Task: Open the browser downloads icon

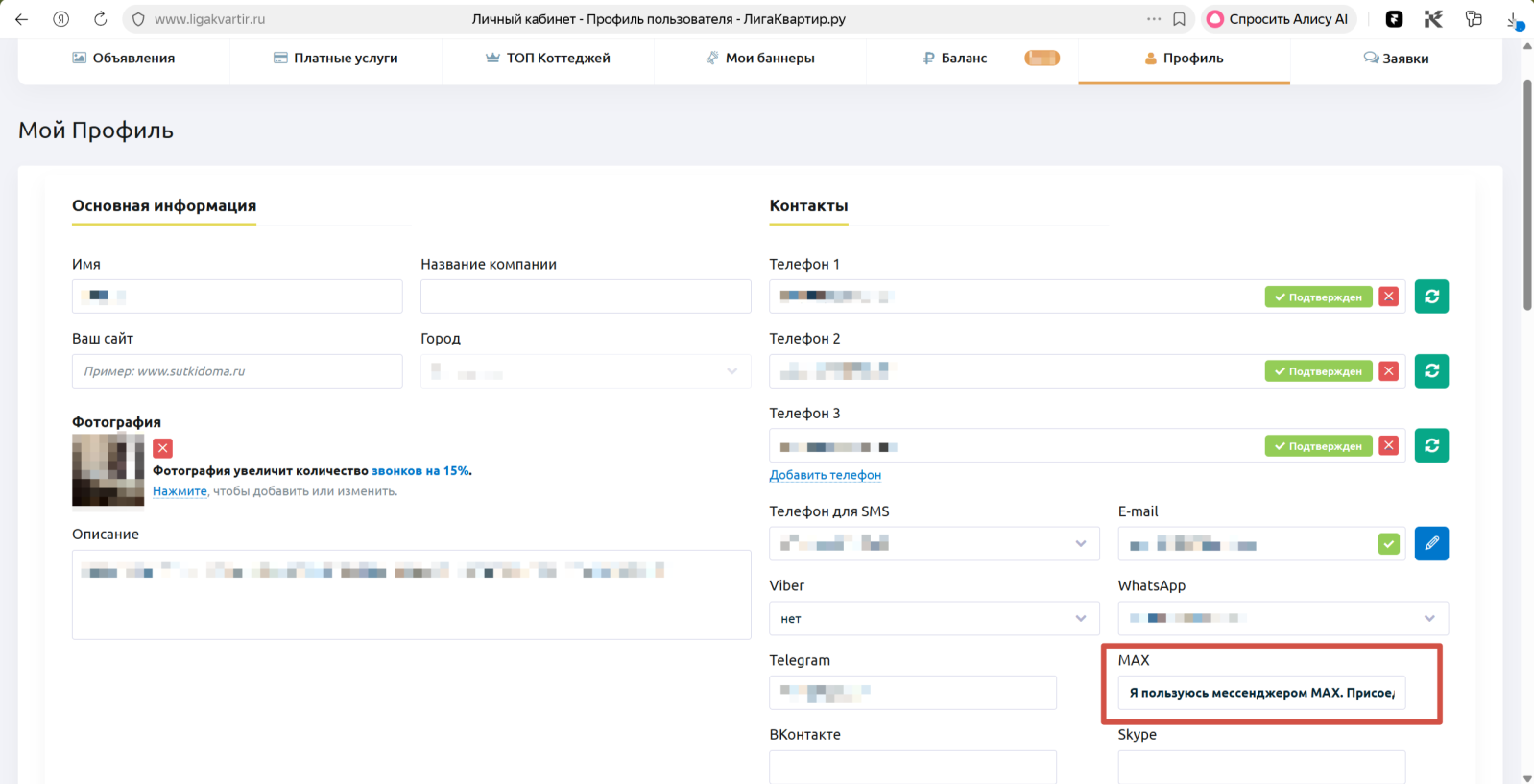Action: 1515,19
